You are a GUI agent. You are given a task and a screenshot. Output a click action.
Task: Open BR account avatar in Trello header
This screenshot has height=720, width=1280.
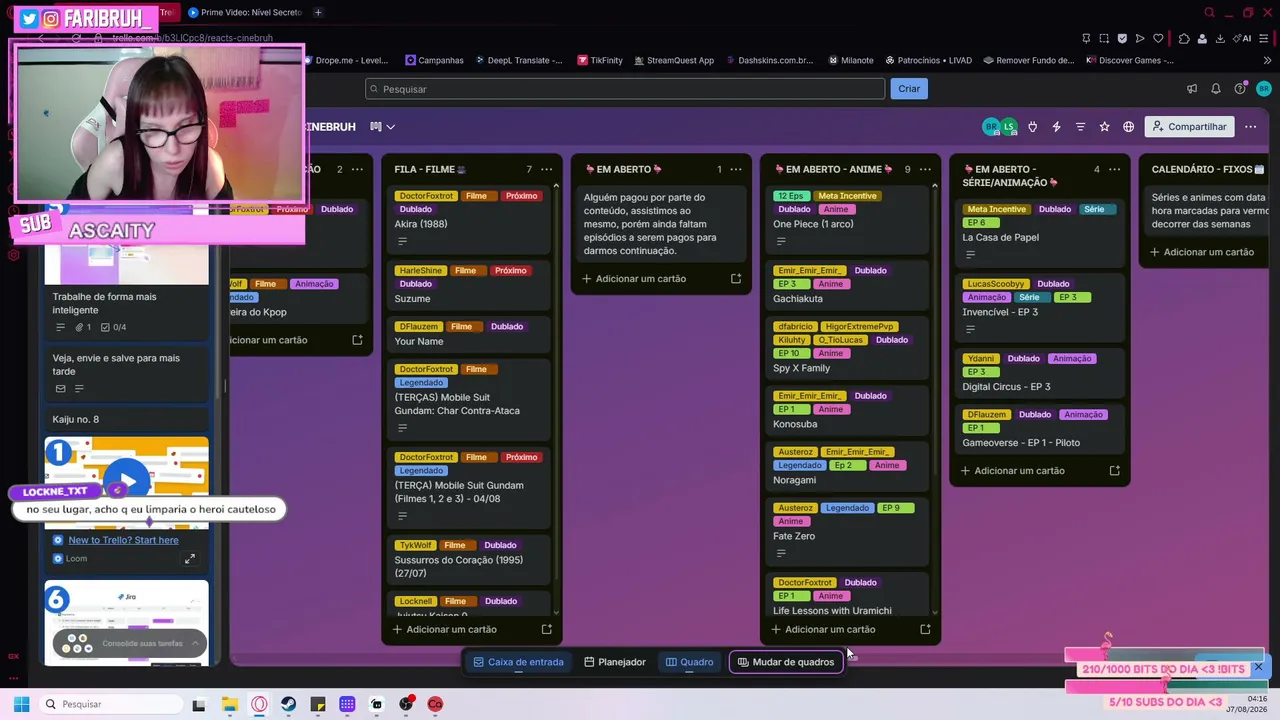(1264, 89)
